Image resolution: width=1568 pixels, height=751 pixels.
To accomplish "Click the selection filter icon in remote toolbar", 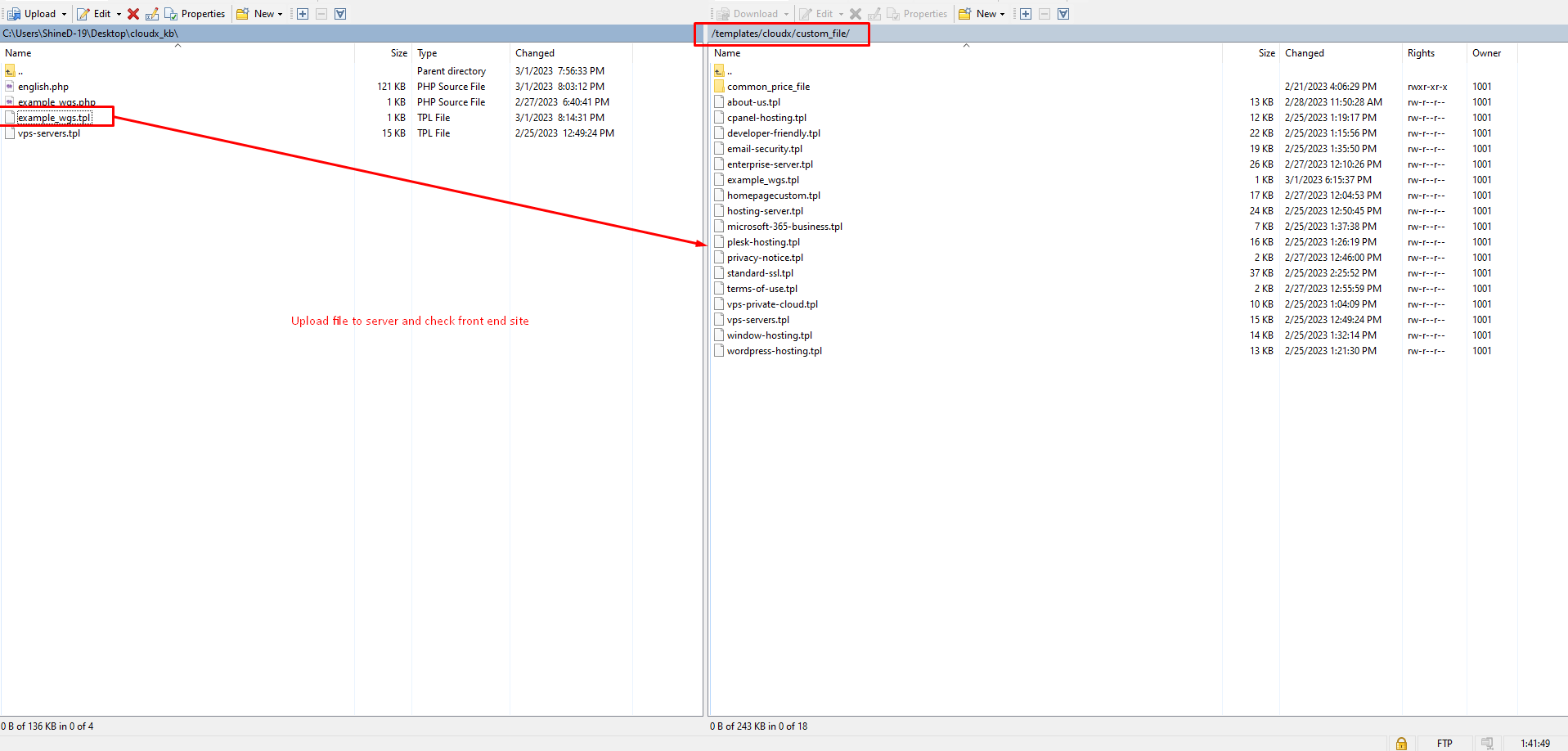I will (1063, 14).
